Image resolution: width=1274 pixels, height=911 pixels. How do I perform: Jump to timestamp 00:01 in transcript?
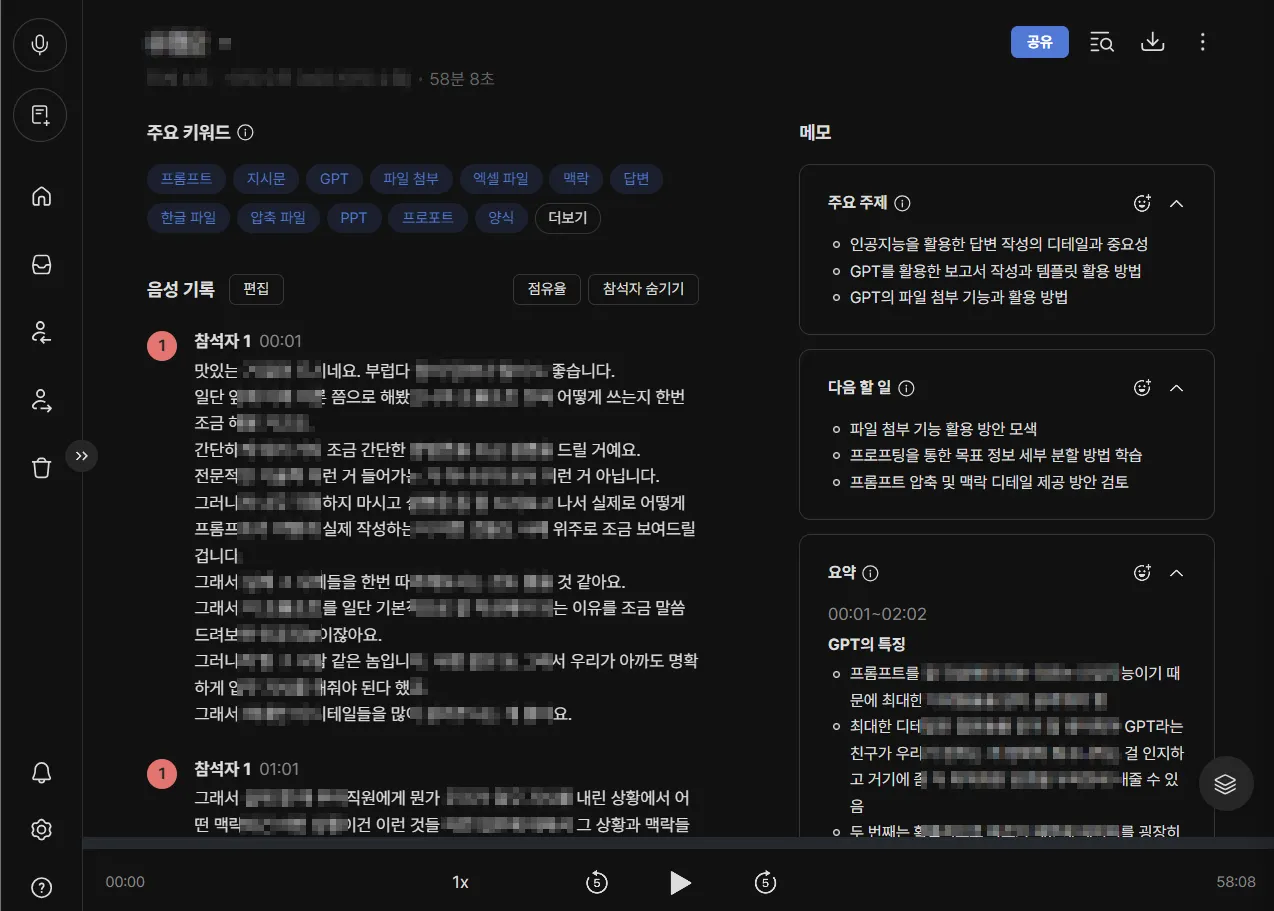tap(280, 341)
